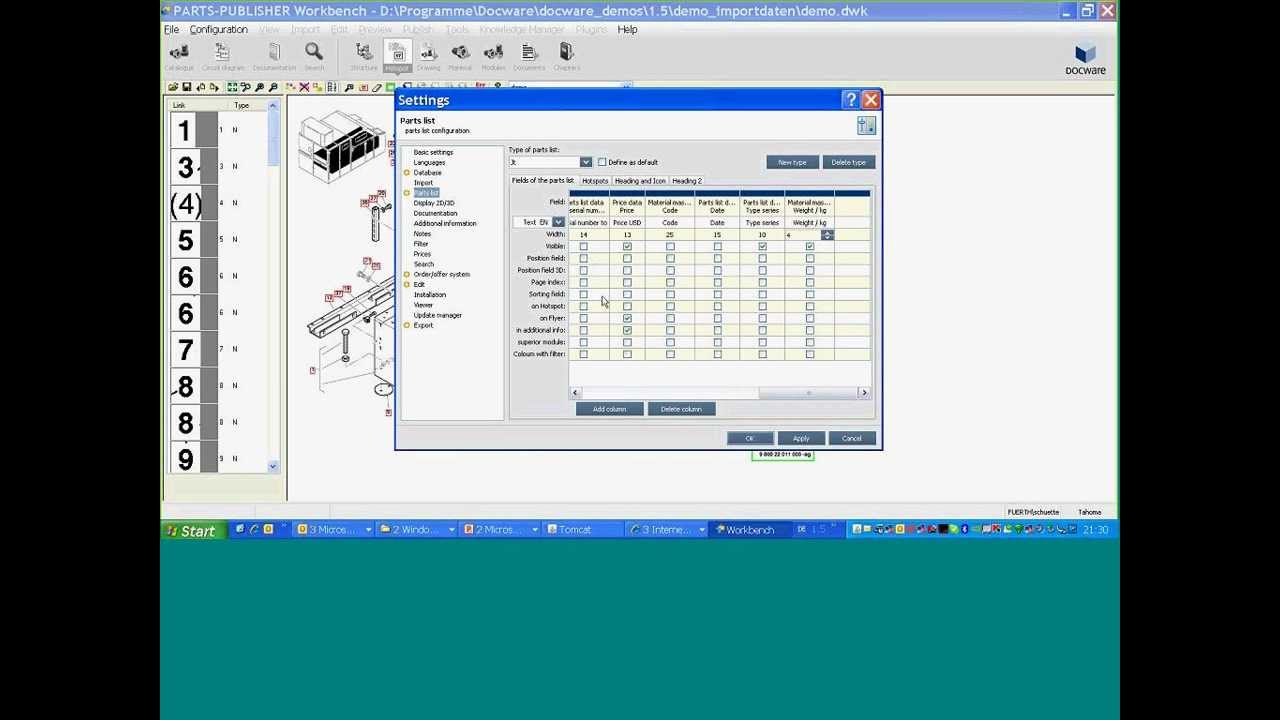Open the Documentation toolbar icon
The image size is (1280, 720).
click(x=274, y=57)
